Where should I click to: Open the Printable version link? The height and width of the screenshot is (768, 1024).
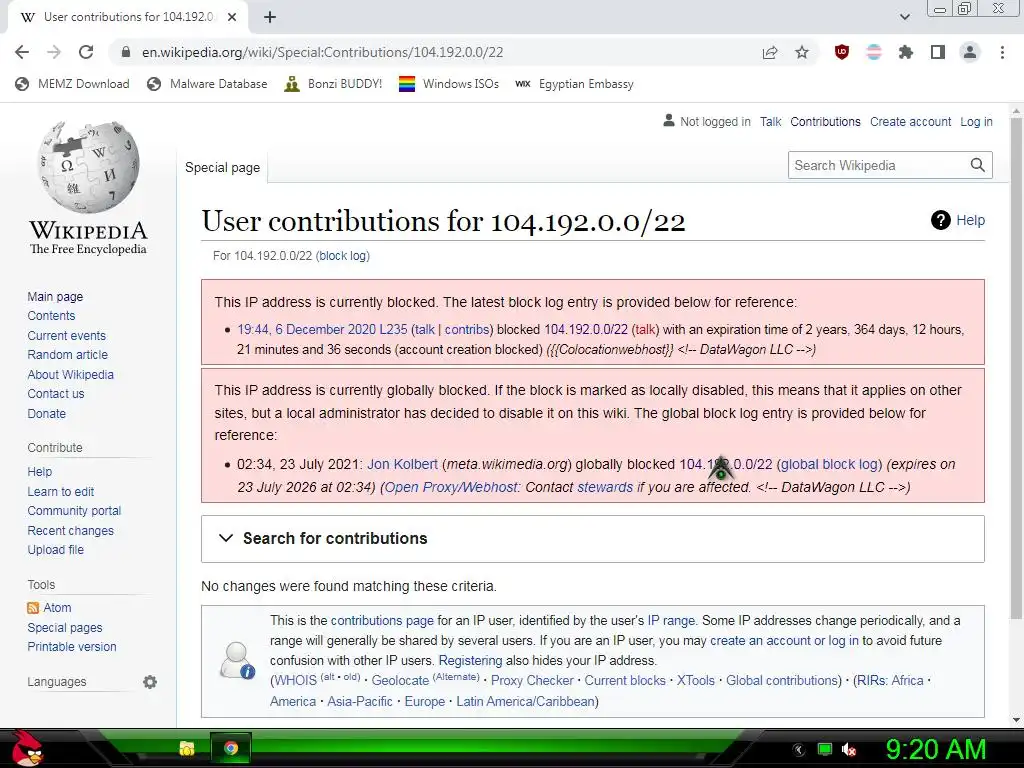pyautogui.click(x=72, y=647)
